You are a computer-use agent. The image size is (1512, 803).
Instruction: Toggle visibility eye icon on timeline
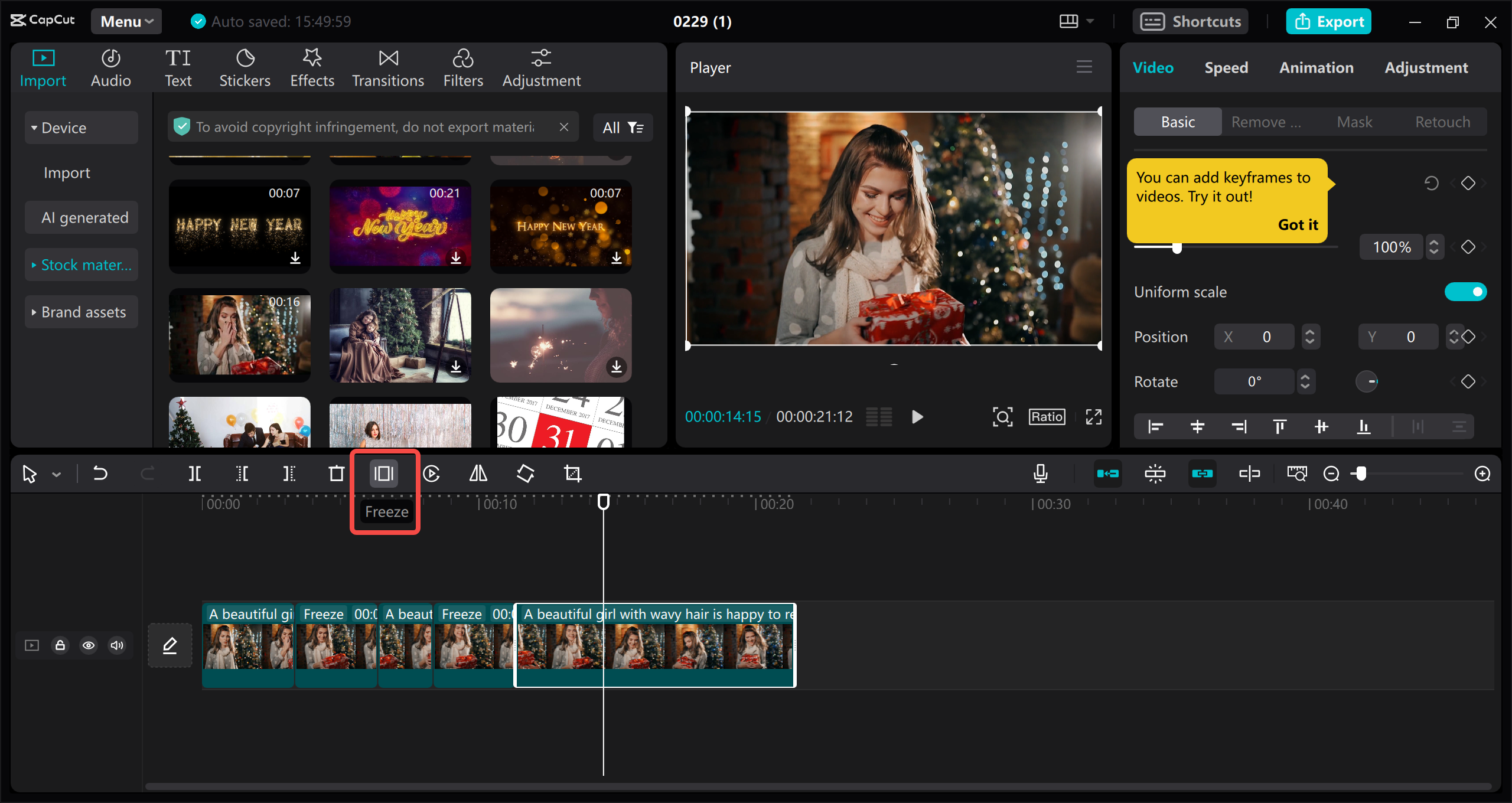point(89,645)
